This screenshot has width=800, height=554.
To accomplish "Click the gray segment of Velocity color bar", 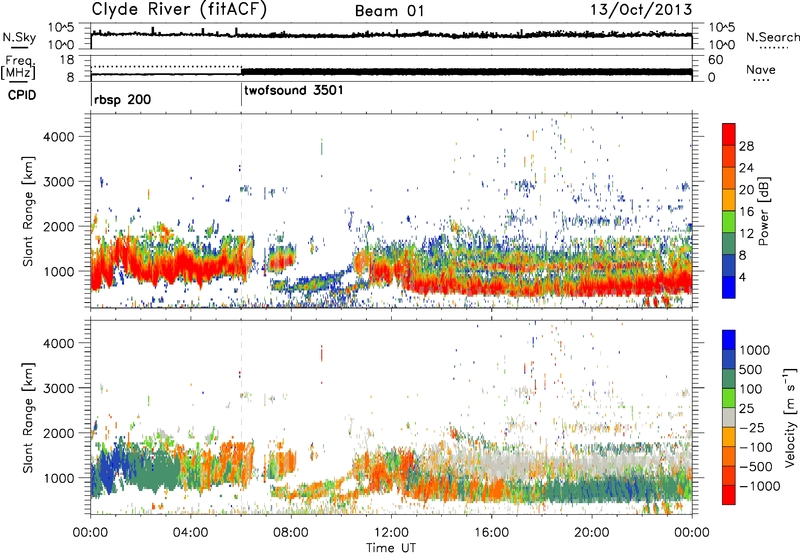I will [x=729, y=417].
